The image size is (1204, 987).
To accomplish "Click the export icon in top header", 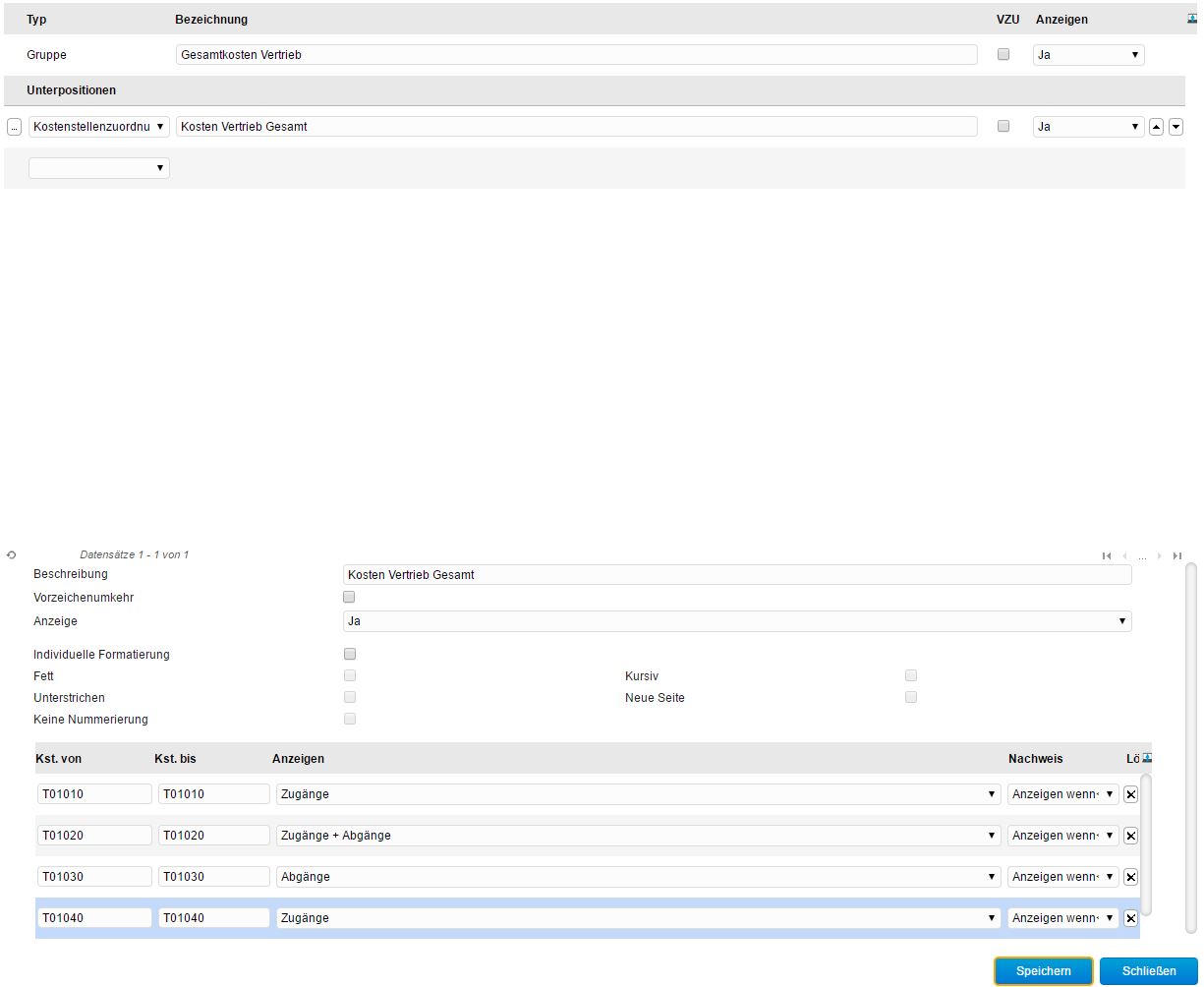I will click(x=1191, y=19).
